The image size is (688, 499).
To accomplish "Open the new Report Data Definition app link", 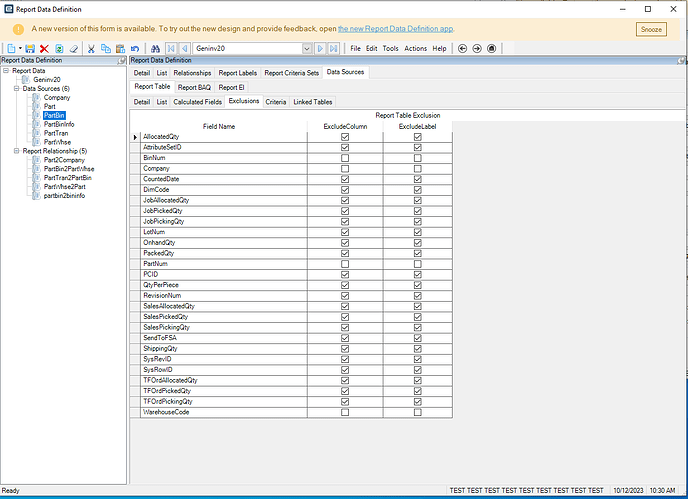I will tap(396, 28).
